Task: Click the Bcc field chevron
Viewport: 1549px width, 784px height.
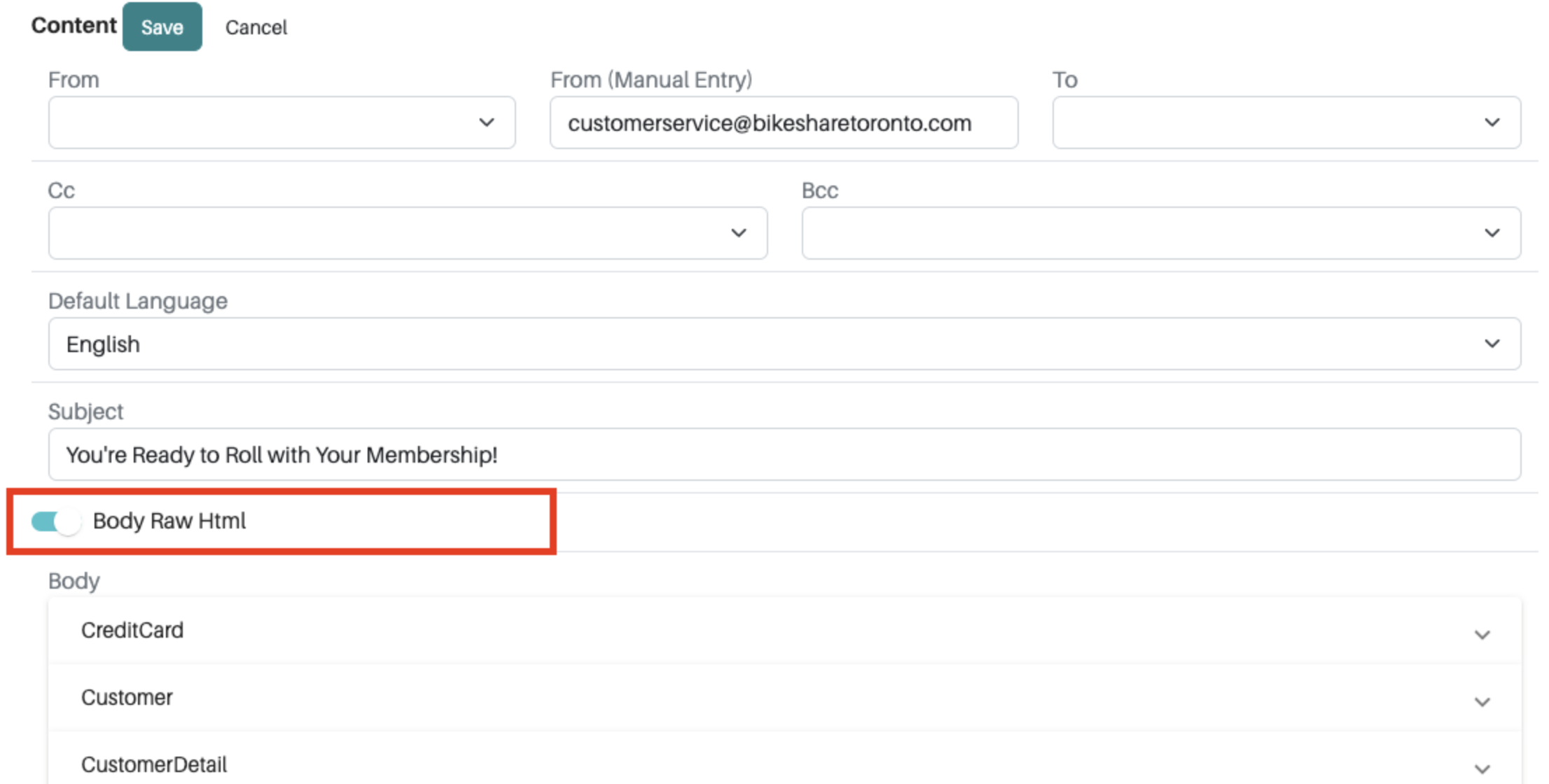Action: point(1492,233)
